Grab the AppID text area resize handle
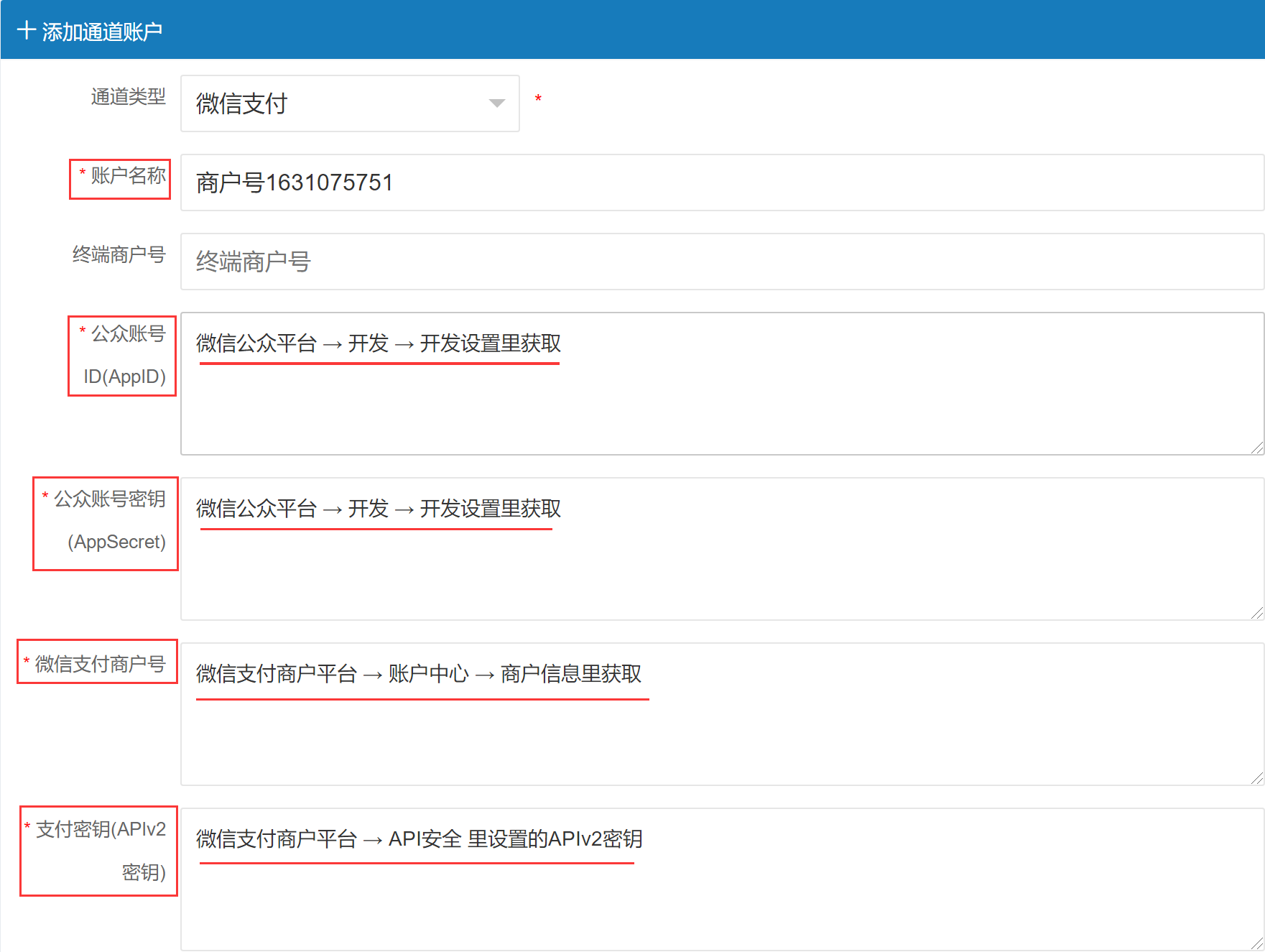The width and height of the screenshot is (1265, 952). (1256, 448)
